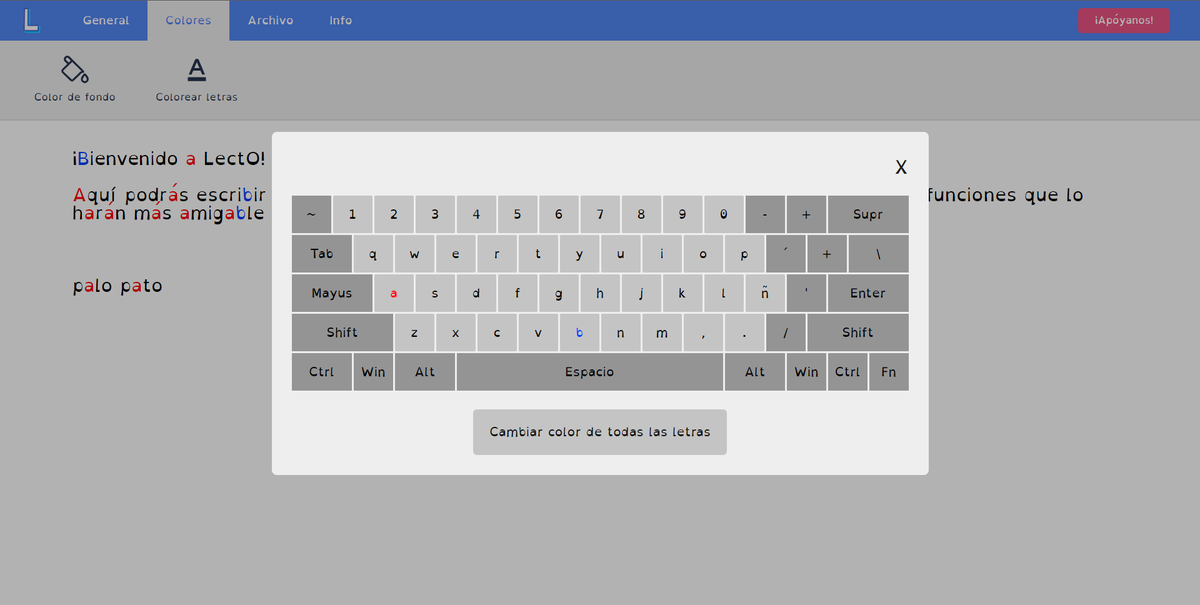Select the letter c key
This screenshot has height=605, width=1200.
pyautogui.click(x=497, y=332)
